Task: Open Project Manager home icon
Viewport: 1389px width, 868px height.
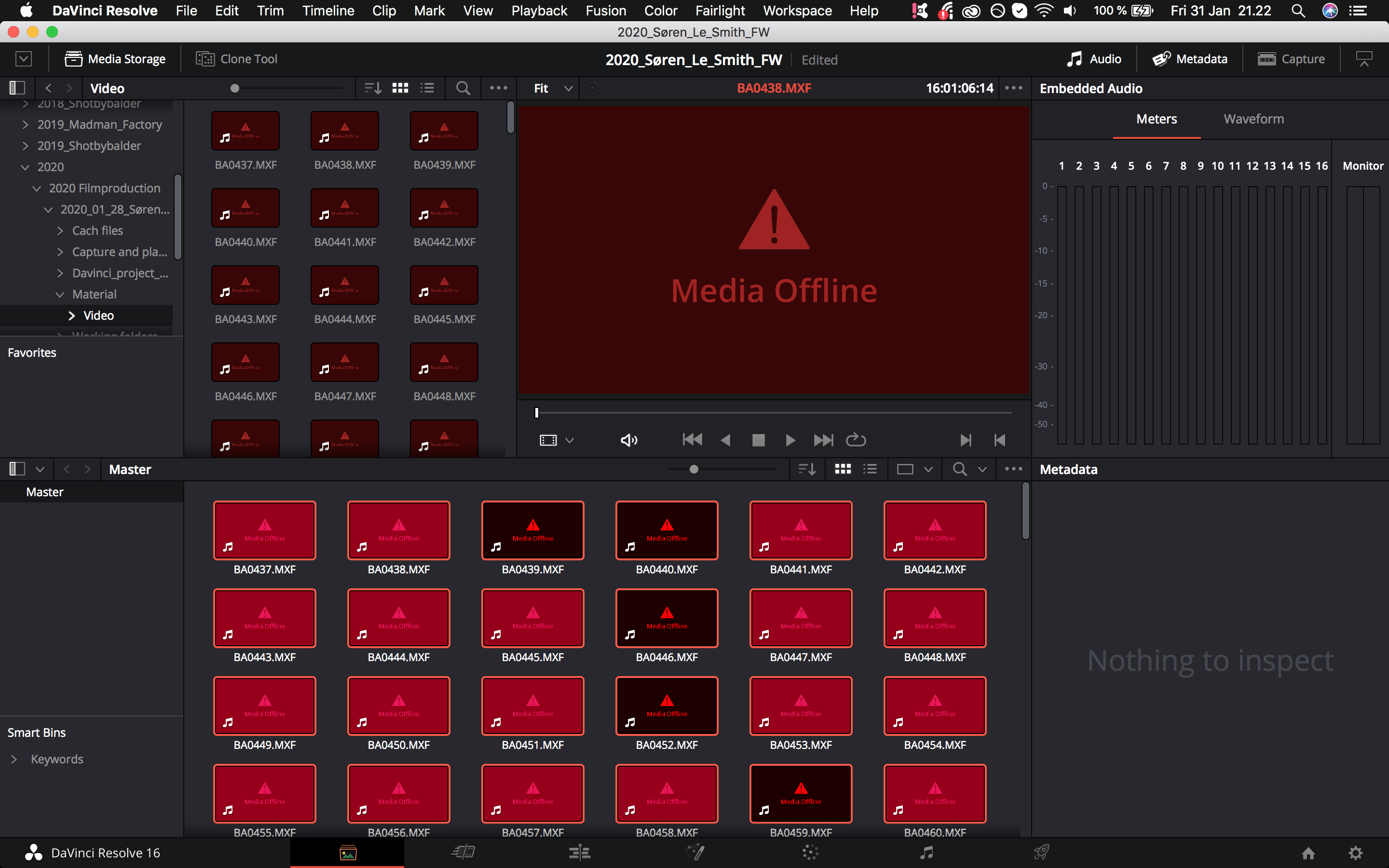Action: coord(1308,853)
